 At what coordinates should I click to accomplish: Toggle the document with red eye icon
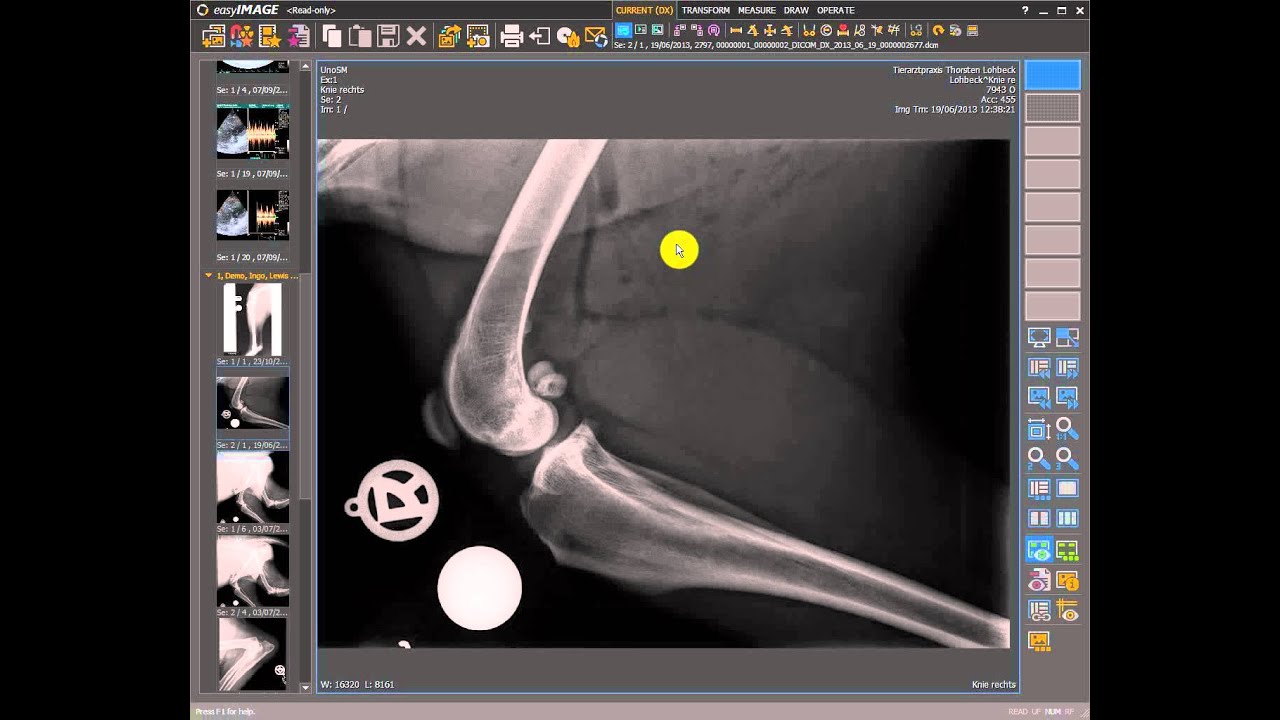[x=1039, y=580]
